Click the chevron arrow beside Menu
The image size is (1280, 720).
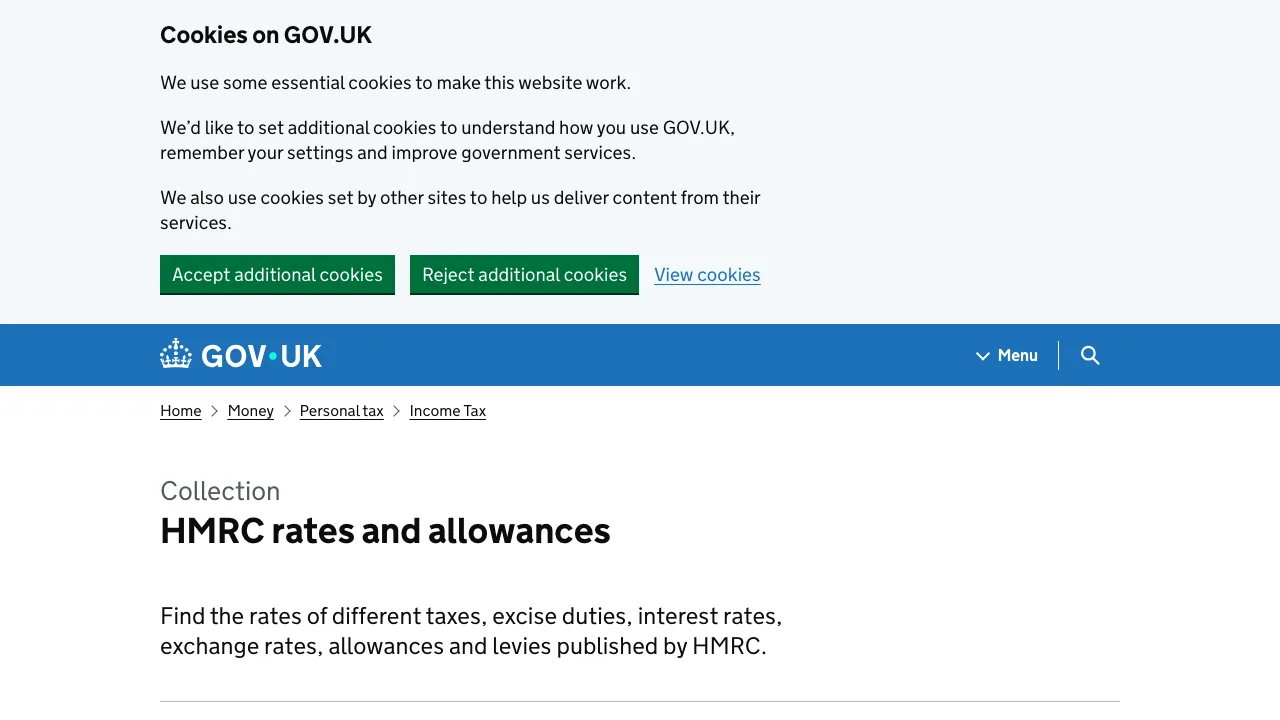[983, 356]
